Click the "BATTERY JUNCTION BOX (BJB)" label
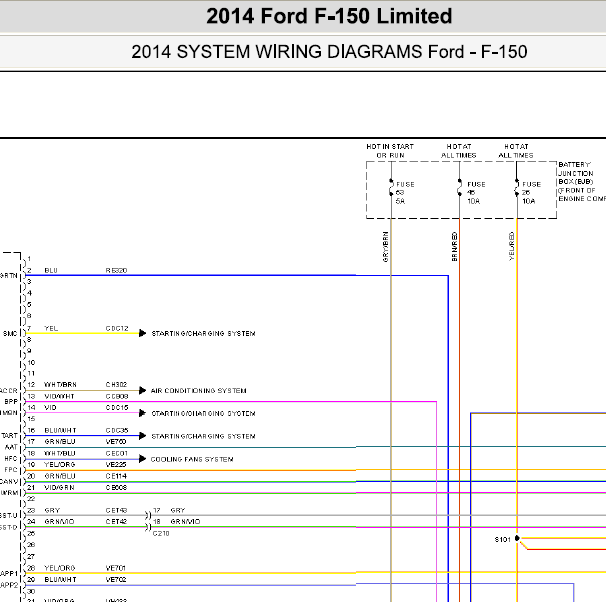The image size is (606, 602). coord(575,173)
